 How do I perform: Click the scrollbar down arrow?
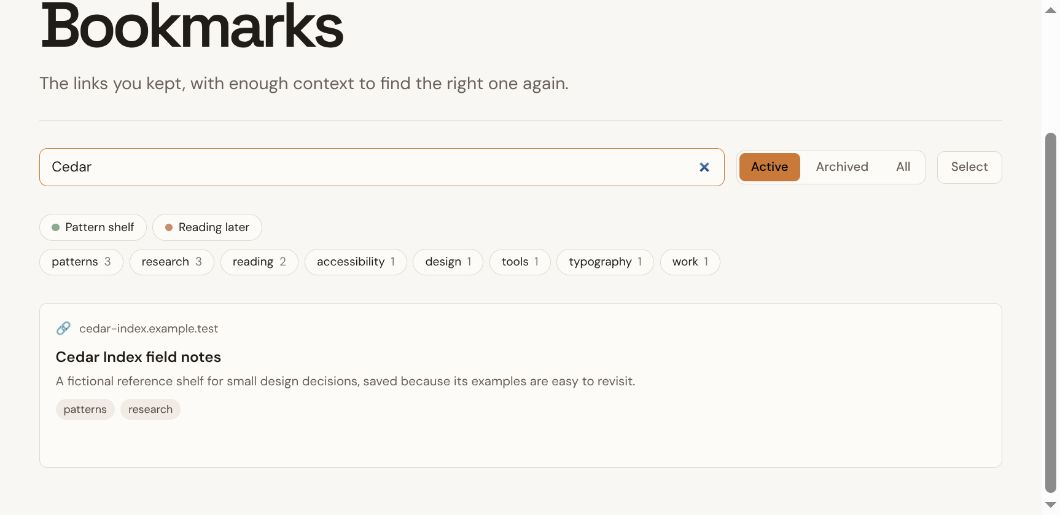1050,506
